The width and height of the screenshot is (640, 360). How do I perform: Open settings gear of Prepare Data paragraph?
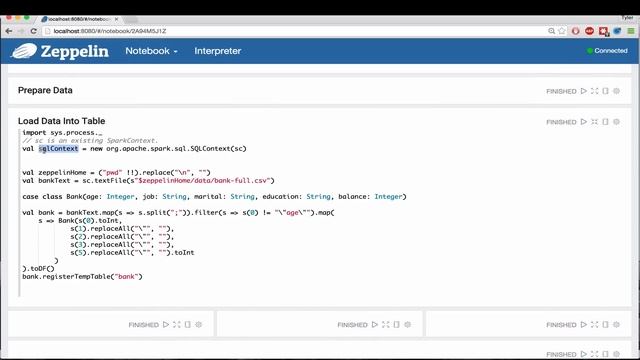coord(616,91)
